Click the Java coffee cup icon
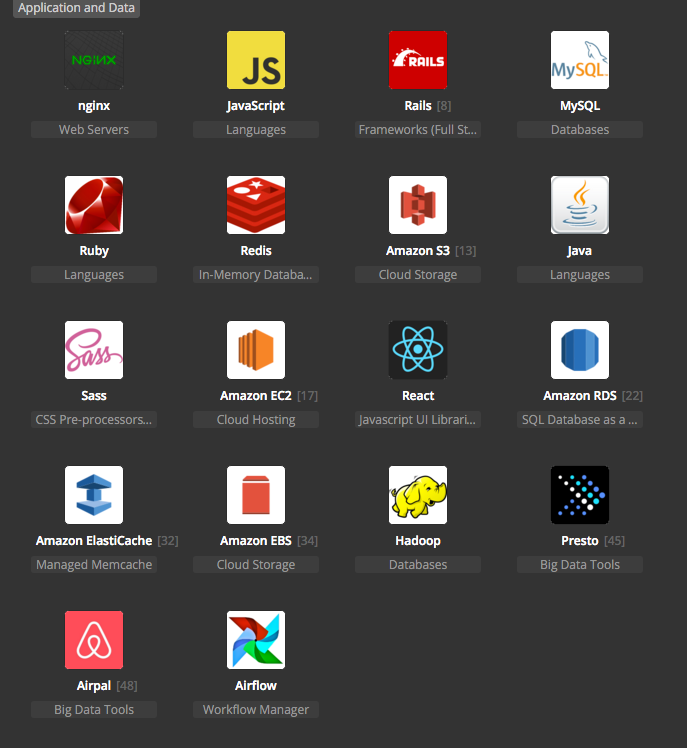The image size is (687, 748). [580, 205]
